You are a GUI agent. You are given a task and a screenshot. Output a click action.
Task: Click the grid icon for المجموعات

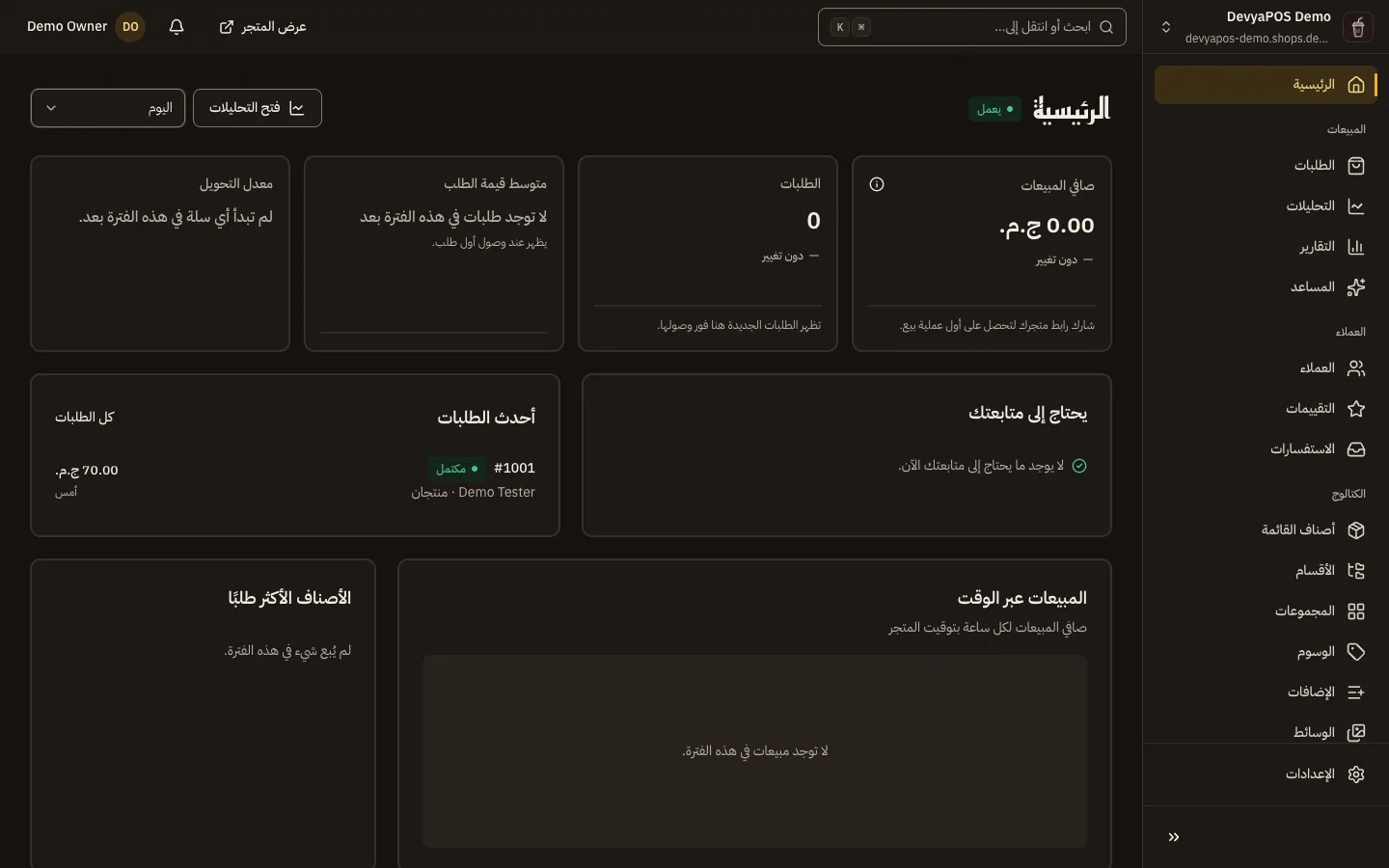tap(1356, 611)
